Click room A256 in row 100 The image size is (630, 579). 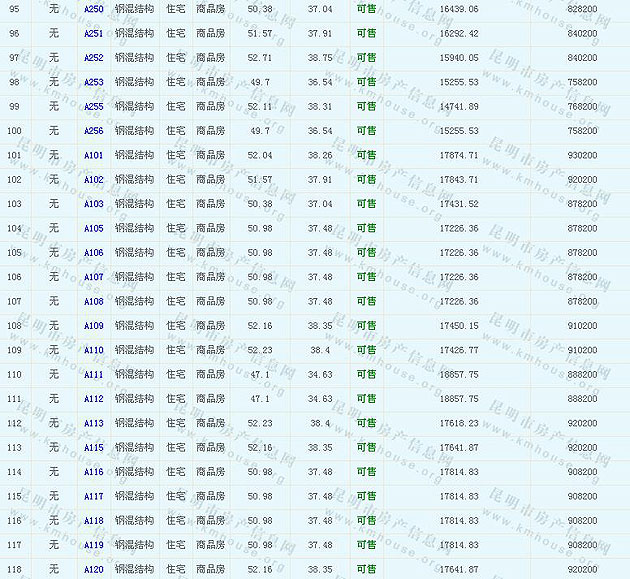point(93,131)
